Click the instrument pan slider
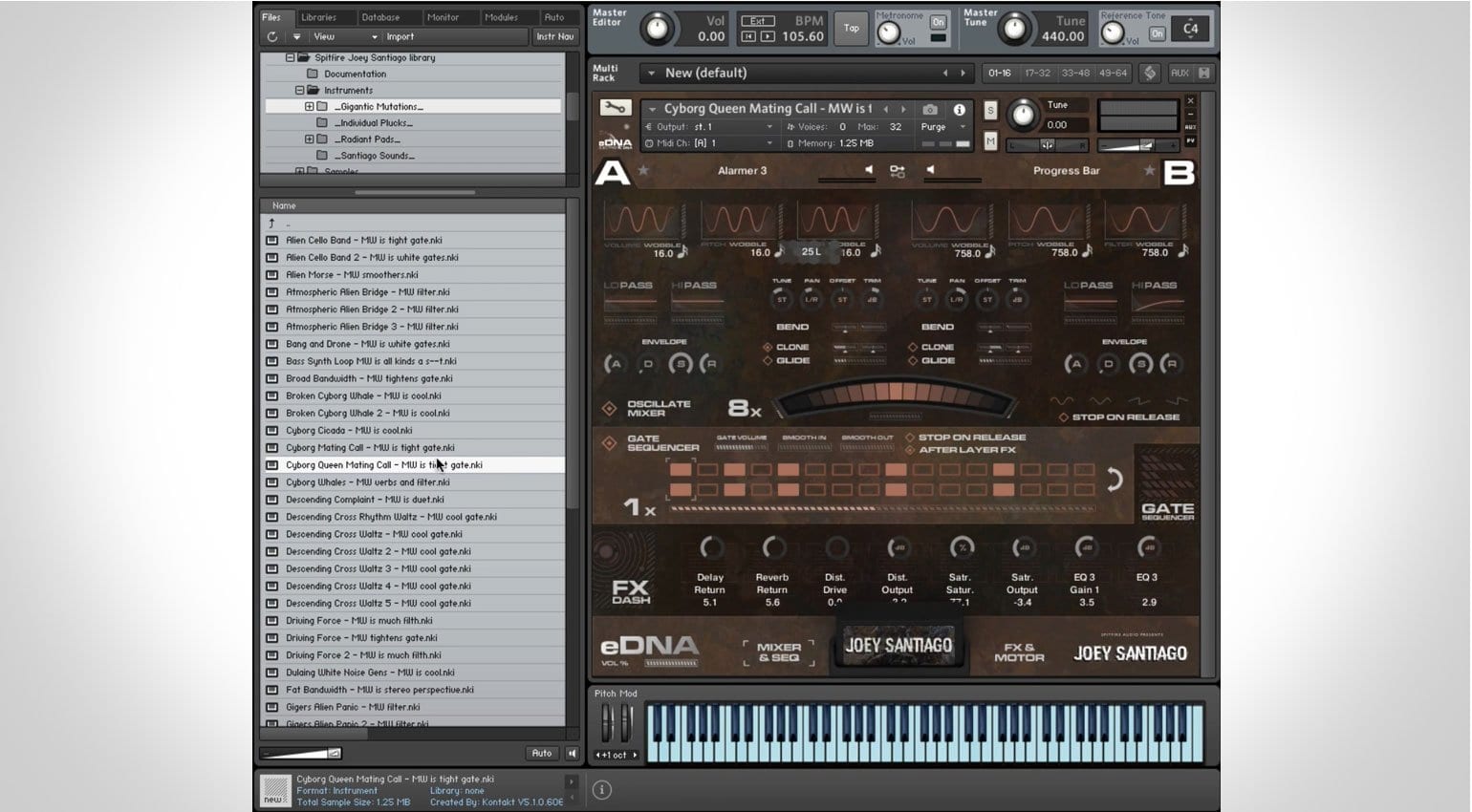Image resolution: width=1472 pixels, height=812 pixels. click(x=1048, y=145)
